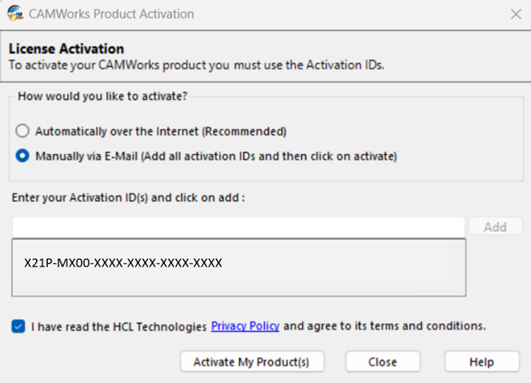Viewport: 531px width, 383px height.
Task: Click the 'CAMWorks Product Activation' title bar text
Action: (111, 14)
